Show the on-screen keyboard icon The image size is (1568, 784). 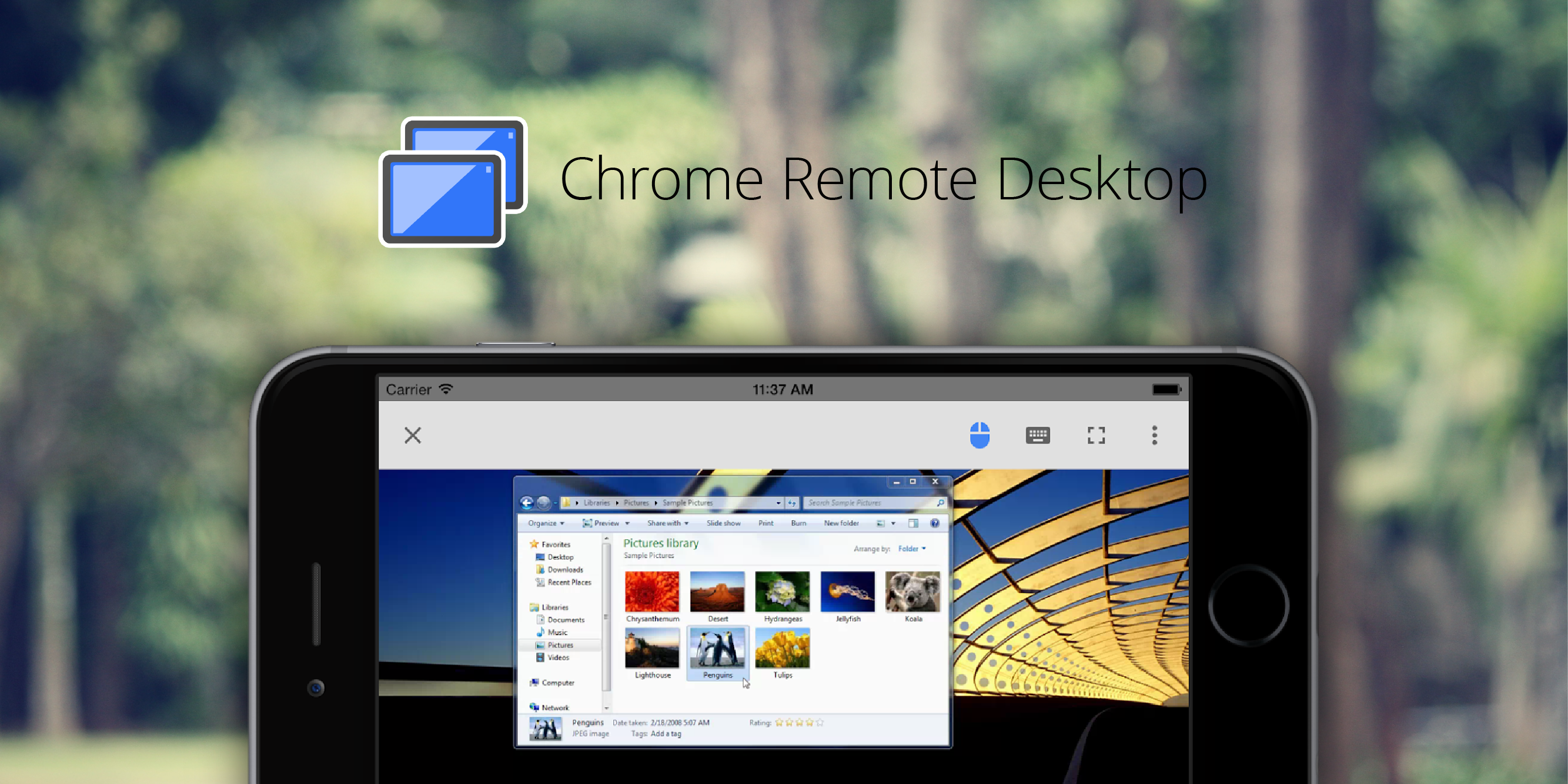1037,435
